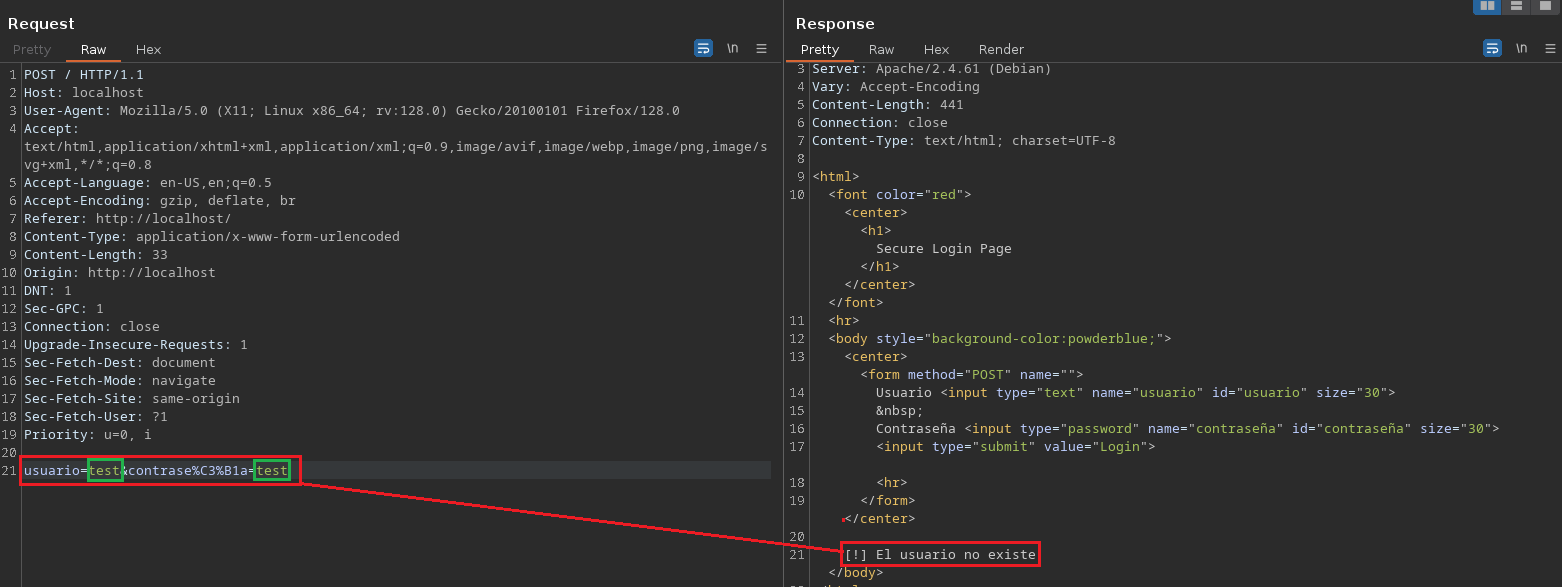Switch to the Response Hex tab
This screenshot has height=587, width=1562.
936,49
